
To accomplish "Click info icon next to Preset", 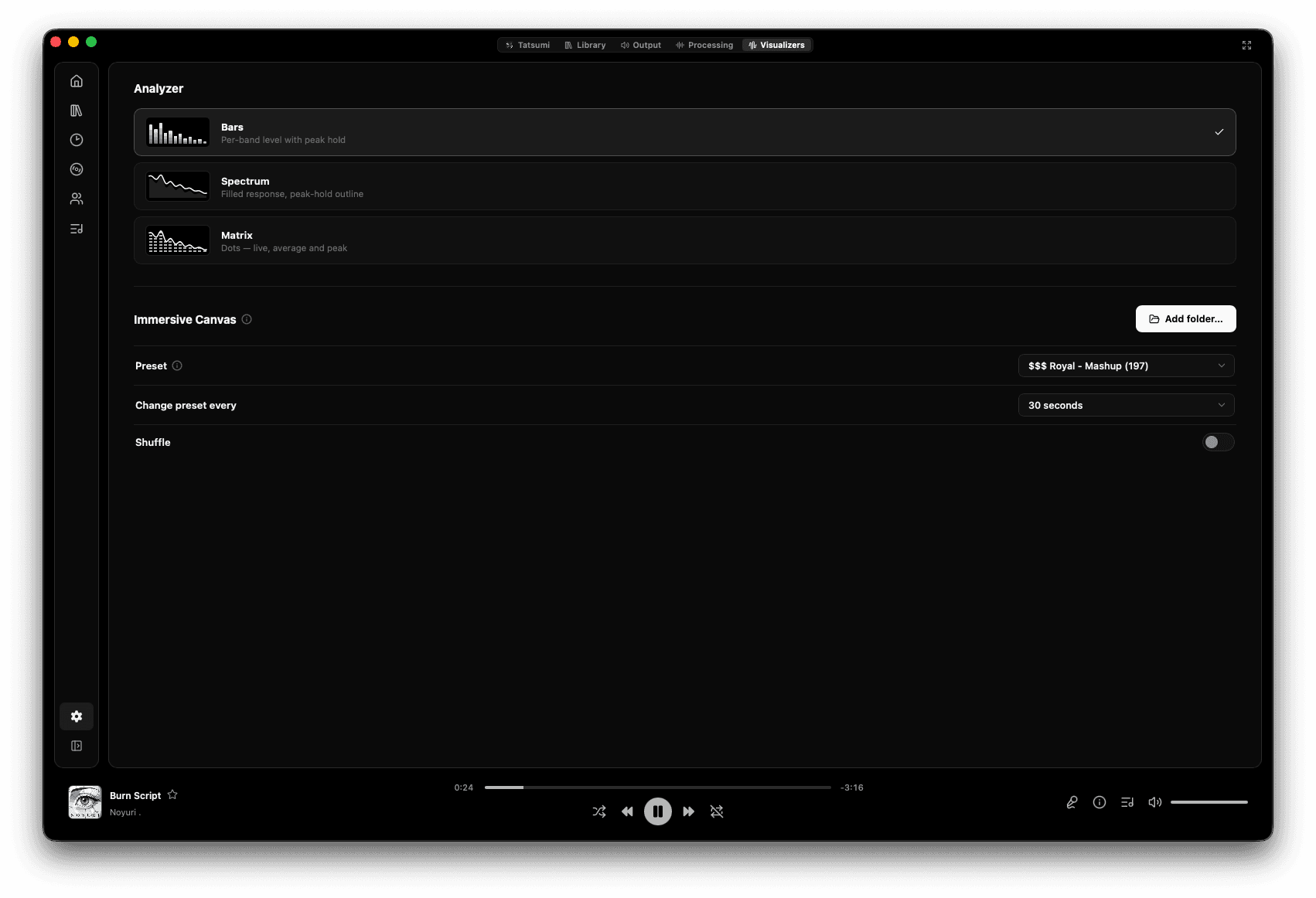I will click(x=177, y=366).
